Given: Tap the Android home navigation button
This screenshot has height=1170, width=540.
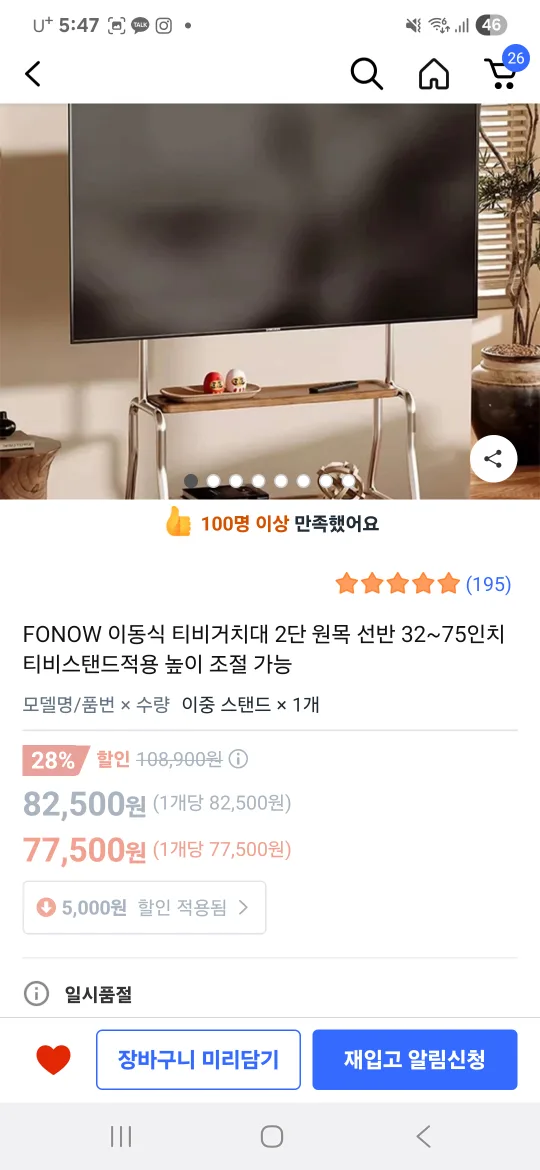Looking at the screenshot, I should tap(271, 1136).
